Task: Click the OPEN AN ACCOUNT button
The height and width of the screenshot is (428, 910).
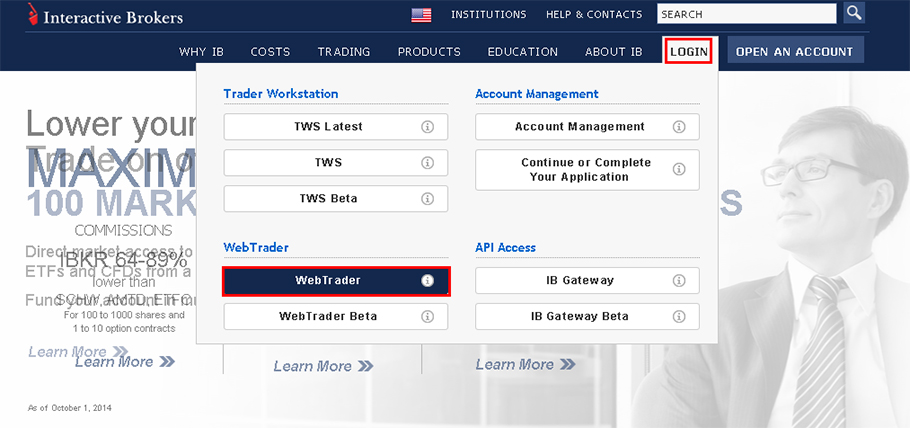Action: coord(795,50)
